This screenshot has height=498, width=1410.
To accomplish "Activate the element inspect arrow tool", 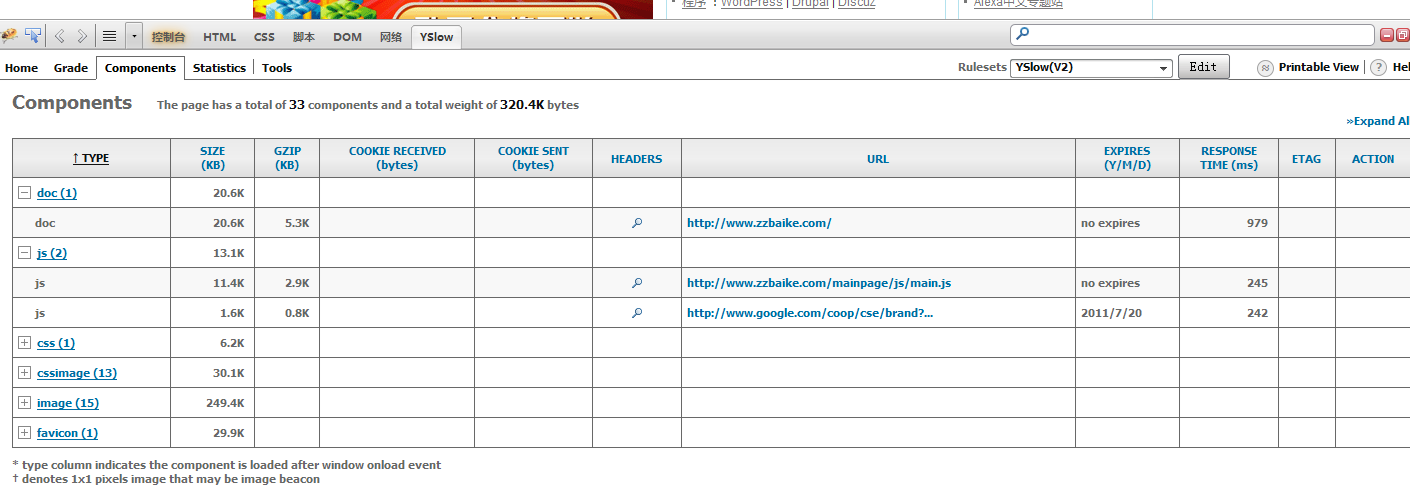I will click(33, 36).
